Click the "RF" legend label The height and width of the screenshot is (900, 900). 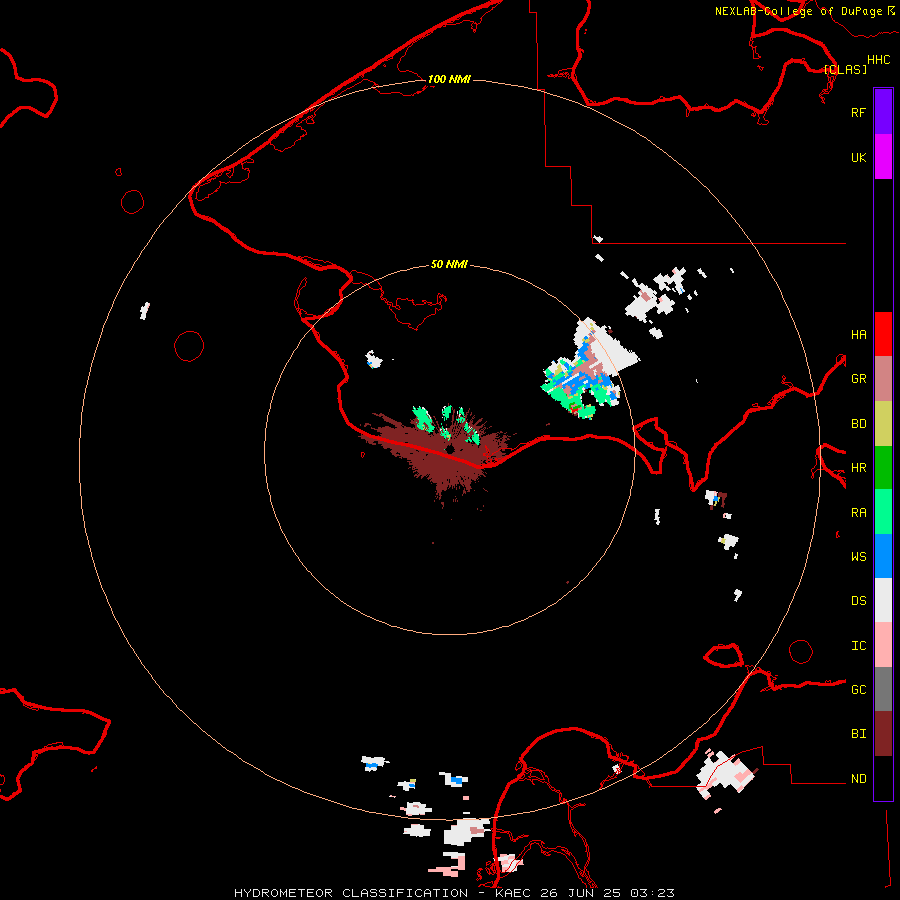858,112
